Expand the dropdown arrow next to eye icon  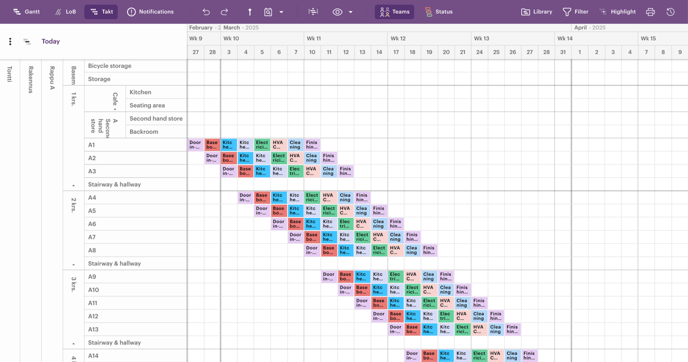pyautogui.click(x=351, y=12)
